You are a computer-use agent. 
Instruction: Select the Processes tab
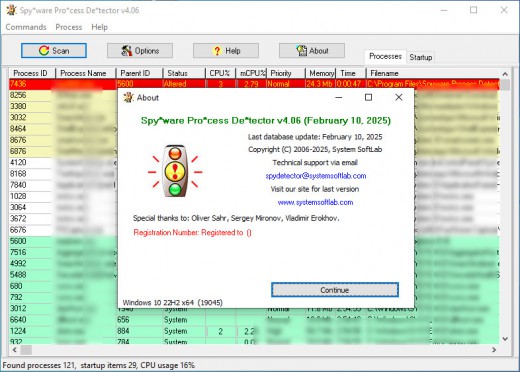click(x=385, y=56)
